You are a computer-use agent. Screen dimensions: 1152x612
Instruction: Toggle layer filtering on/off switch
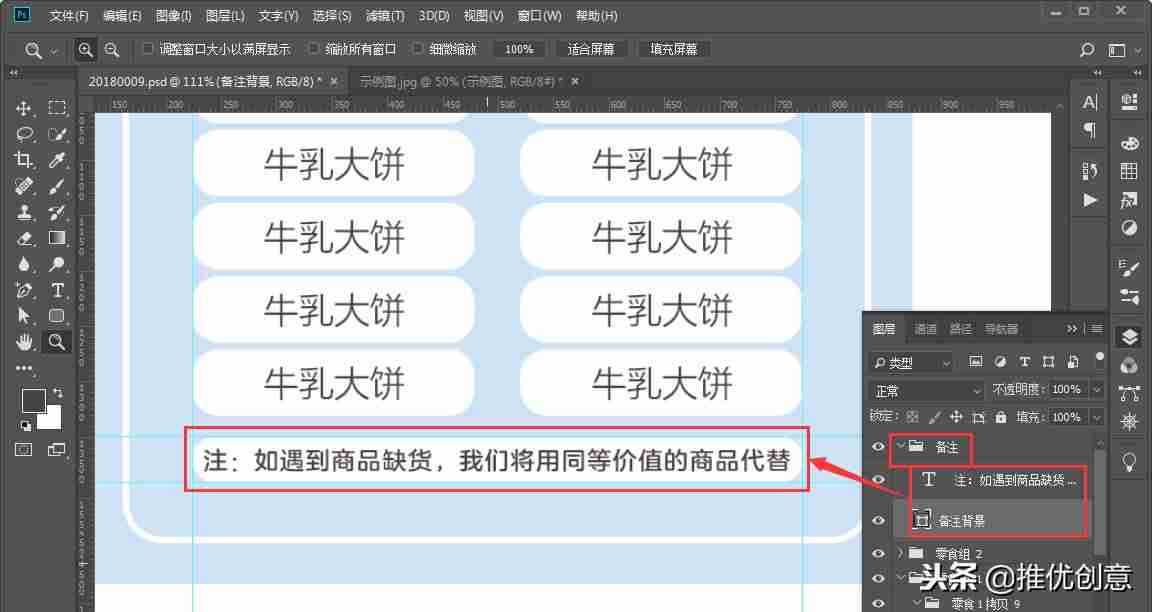pos(1099,358)
